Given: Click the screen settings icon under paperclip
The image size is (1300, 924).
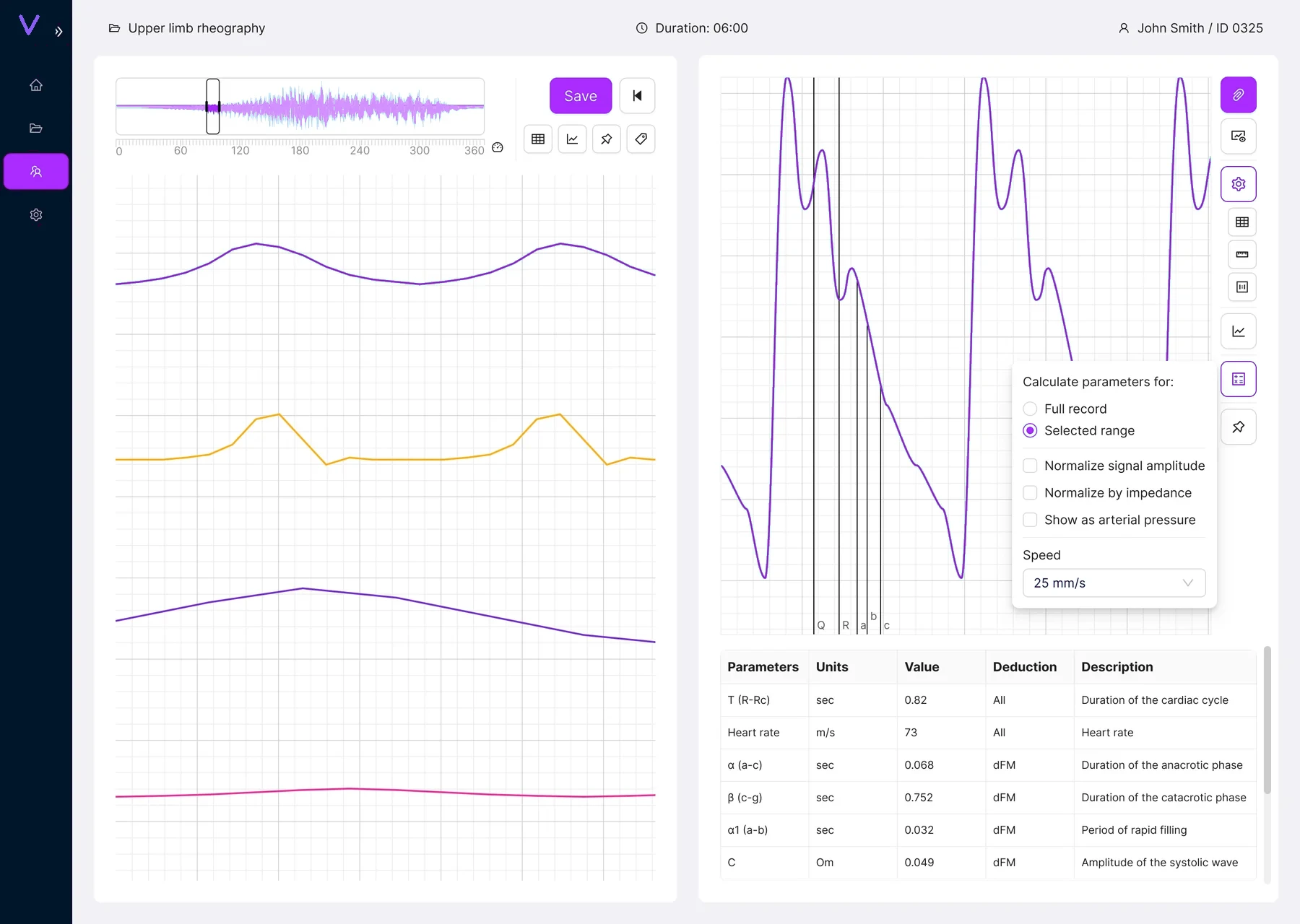Looking at the screenshot, I should point(1239,136).
